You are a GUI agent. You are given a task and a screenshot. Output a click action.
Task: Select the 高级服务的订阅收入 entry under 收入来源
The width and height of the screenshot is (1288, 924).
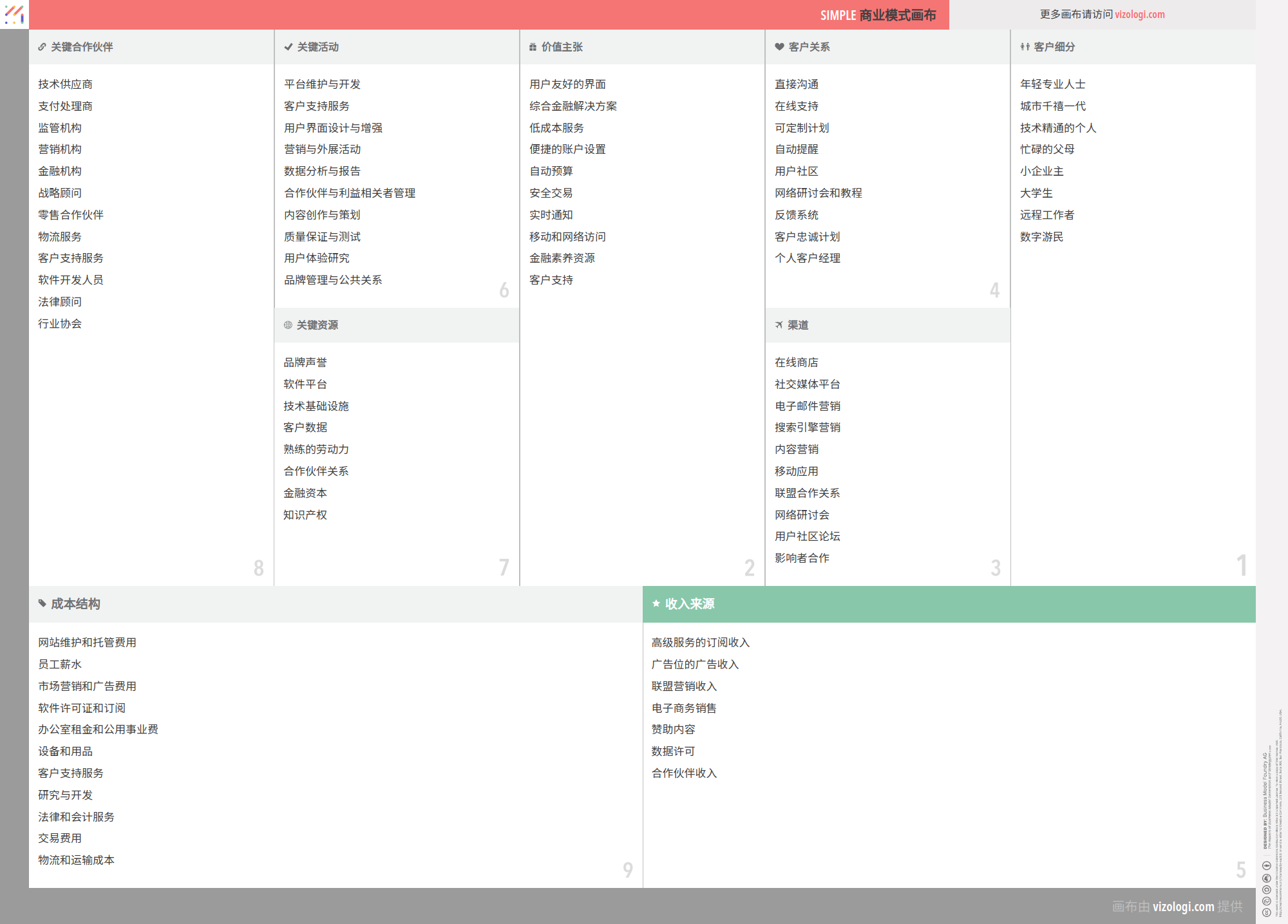[699, 642]
